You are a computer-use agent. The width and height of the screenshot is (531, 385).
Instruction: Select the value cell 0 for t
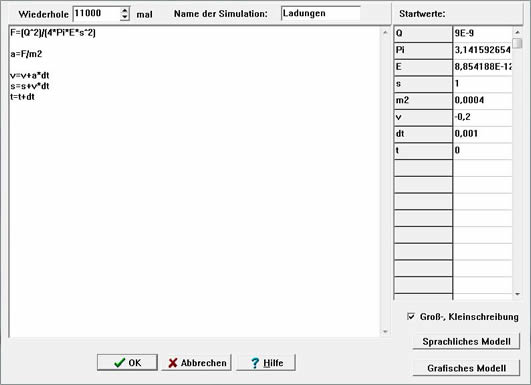(x=483, y=150)
